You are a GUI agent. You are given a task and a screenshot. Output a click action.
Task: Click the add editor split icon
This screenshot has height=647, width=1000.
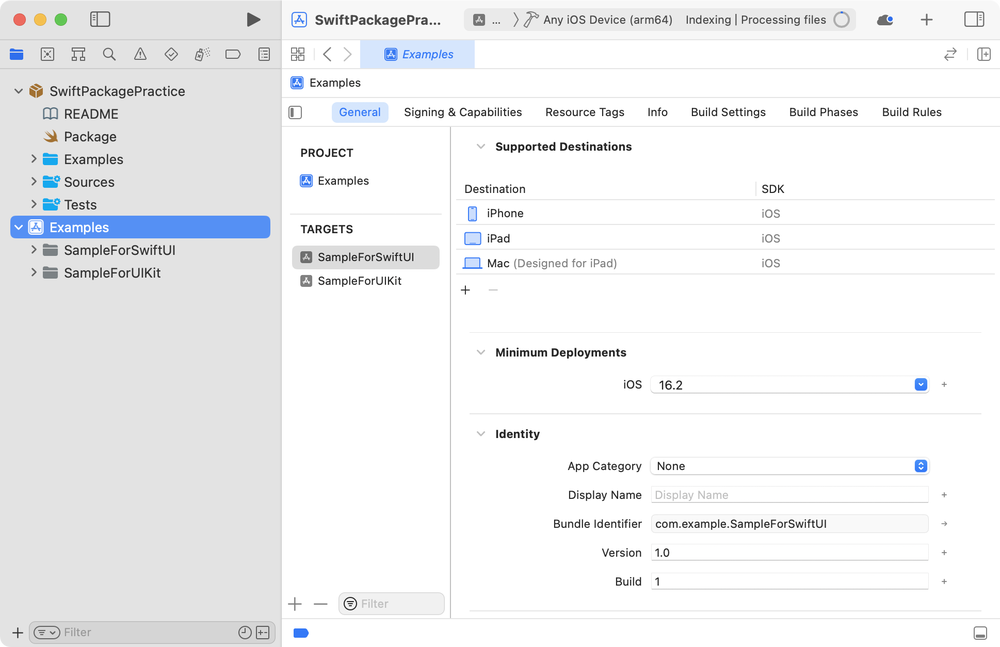coord(983,55)
